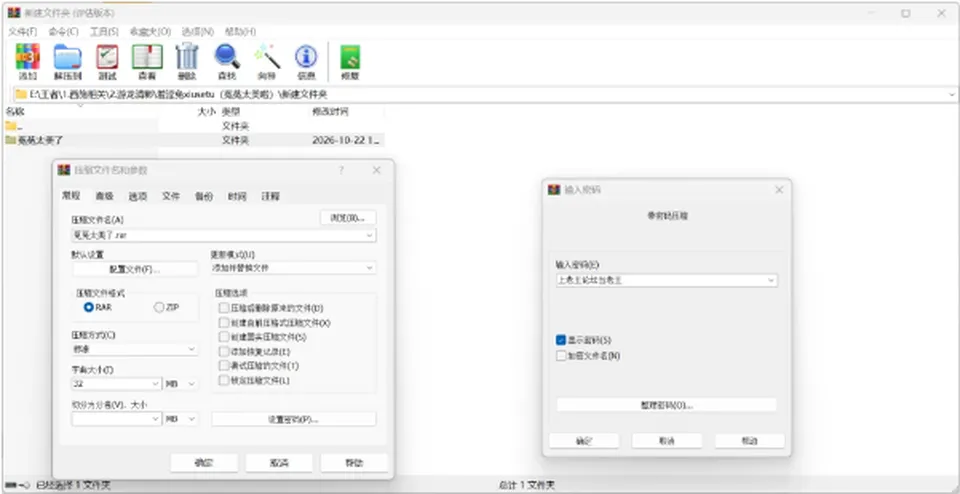Open the update mode (U) dropdown

point(369,268)
